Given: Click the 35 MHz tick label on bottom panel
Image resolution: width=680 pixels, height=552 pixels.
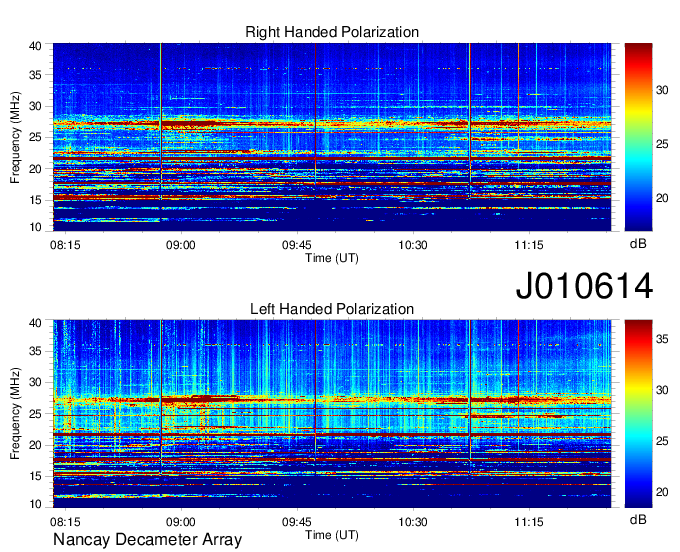Looking at the screenshot, I should [35, 351].
